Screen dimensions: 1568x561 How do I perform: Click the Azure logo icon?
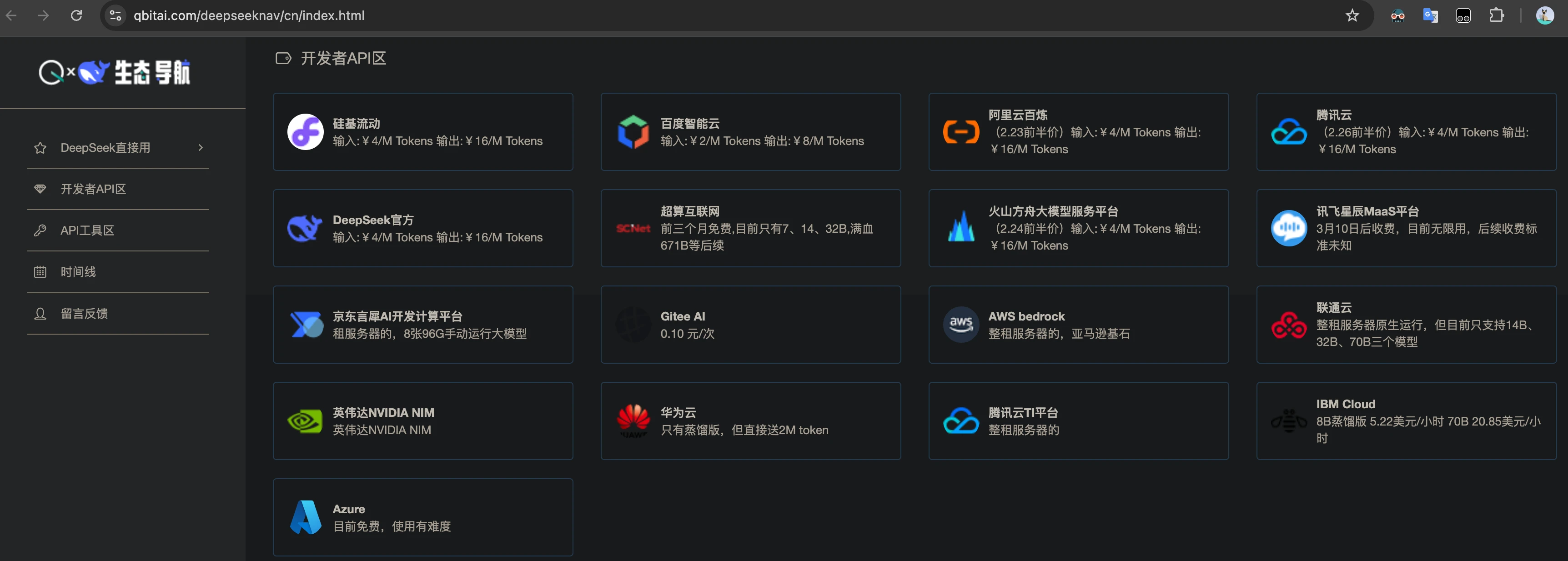click(x=305, y=516)
